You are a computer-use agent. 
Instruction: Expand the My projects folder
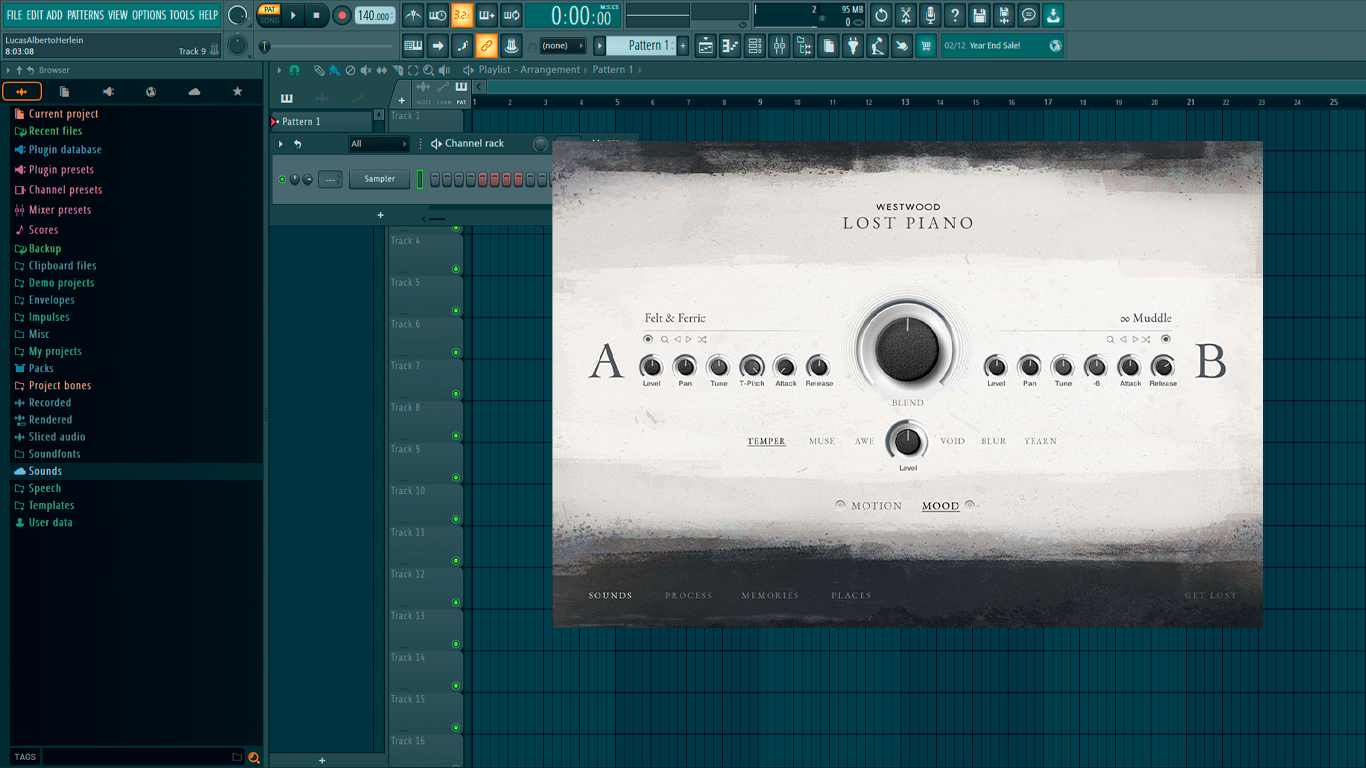(x=54, y=351)
